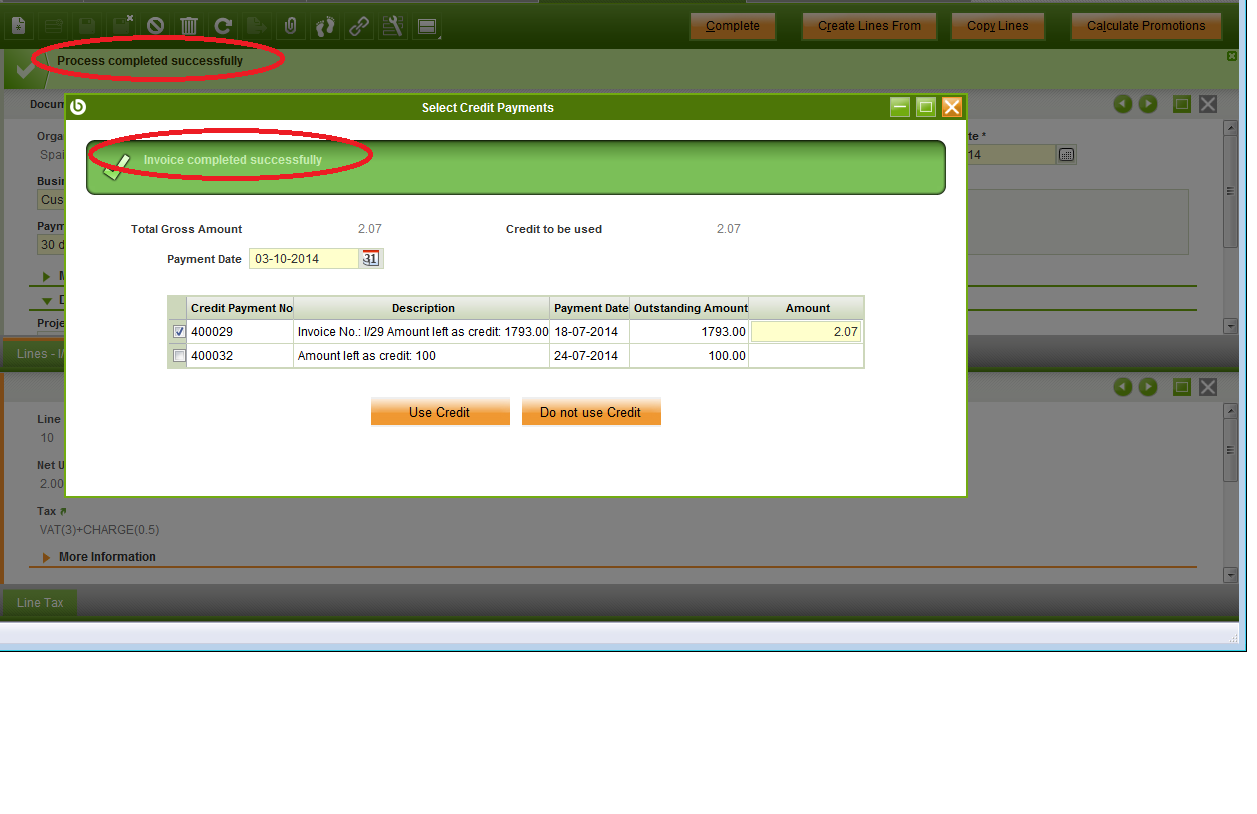Click the Use Credit button

[440, 412]
